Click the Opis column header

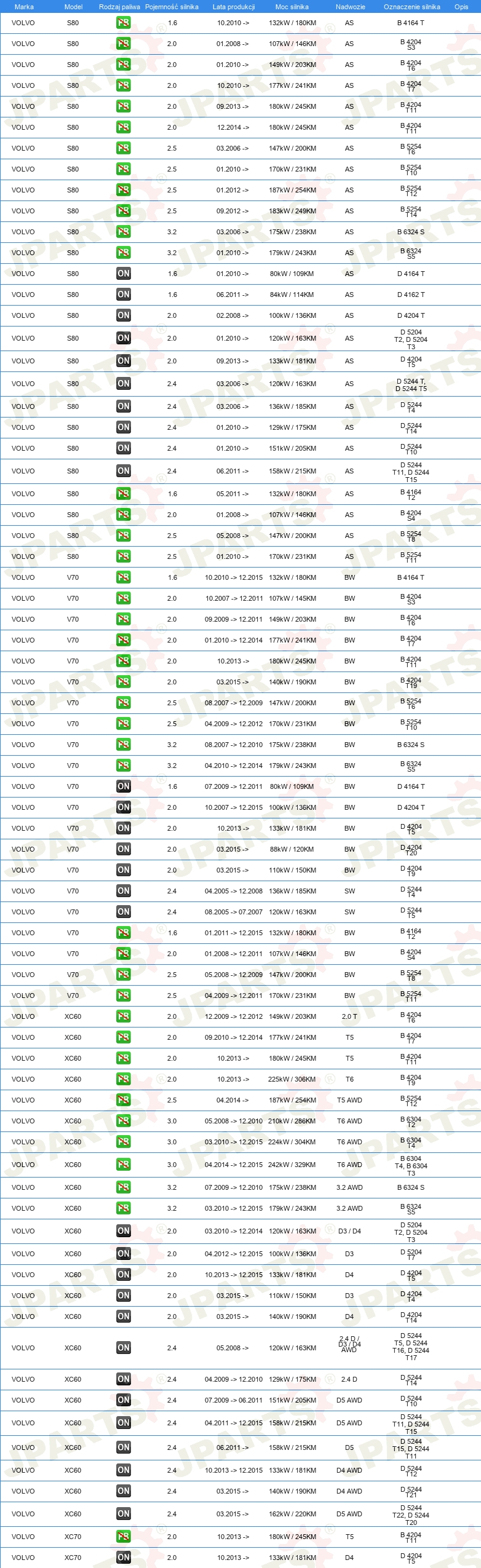(x=461, y=7)
